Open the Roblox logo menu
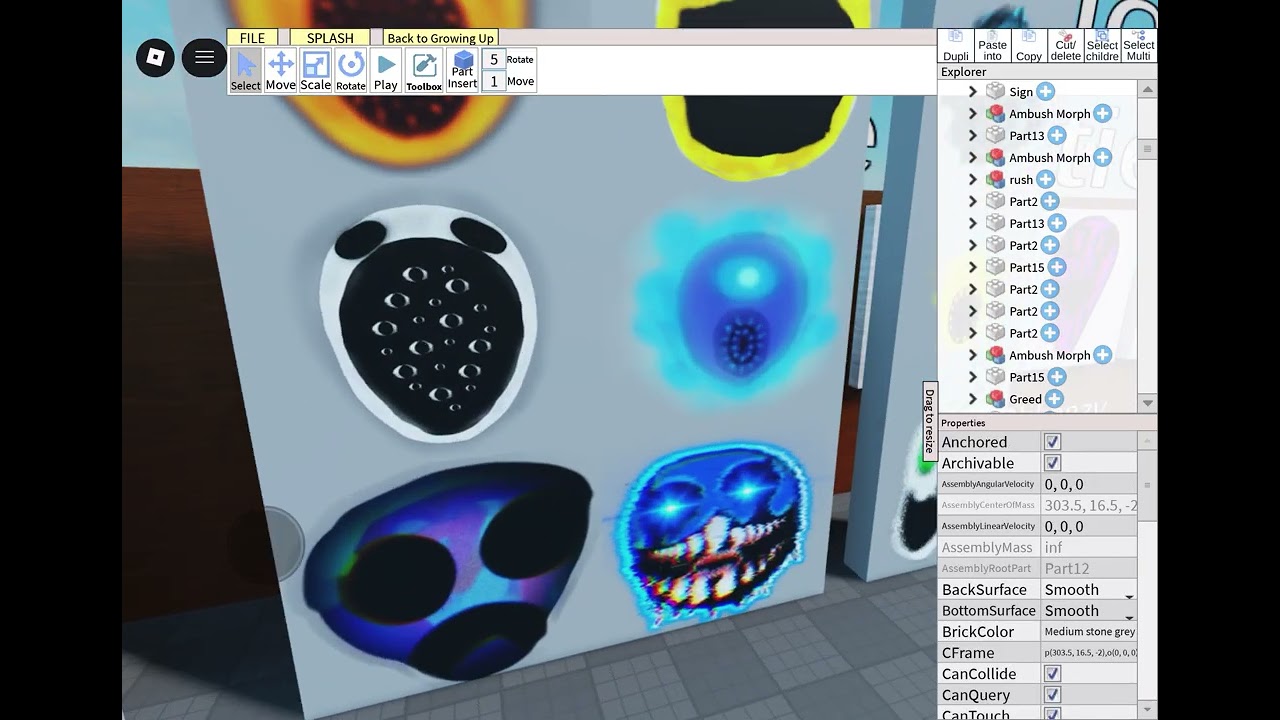This screenshot has height=720, width=1280. (155, 57)
